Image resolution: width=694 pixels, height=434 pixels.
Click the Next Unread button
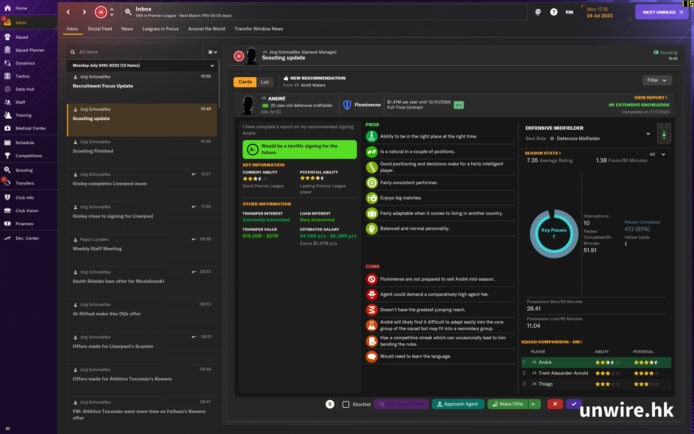point(660,12)
